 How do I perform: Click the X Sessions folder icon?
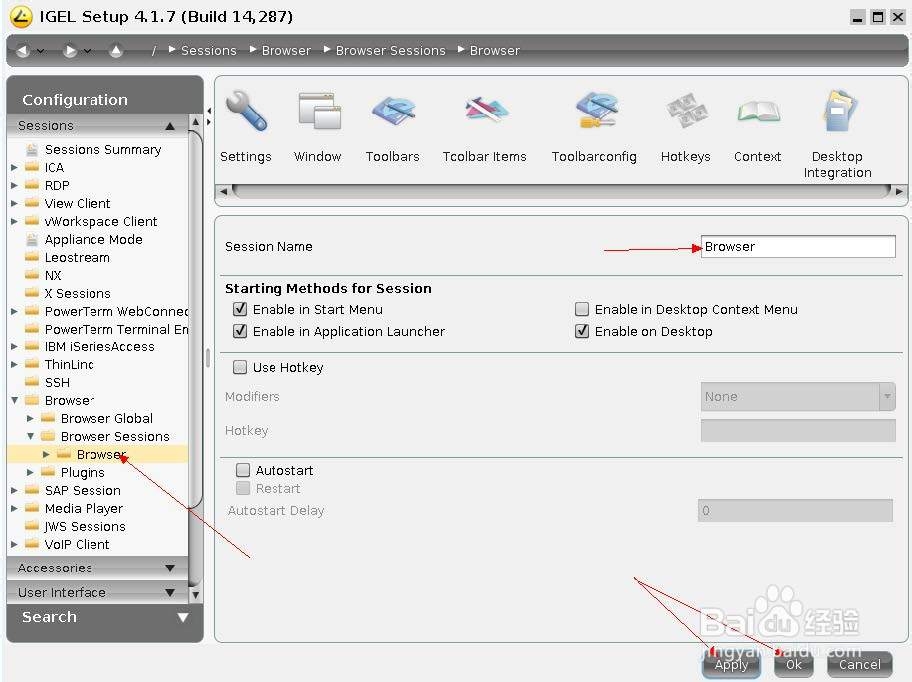32,293
